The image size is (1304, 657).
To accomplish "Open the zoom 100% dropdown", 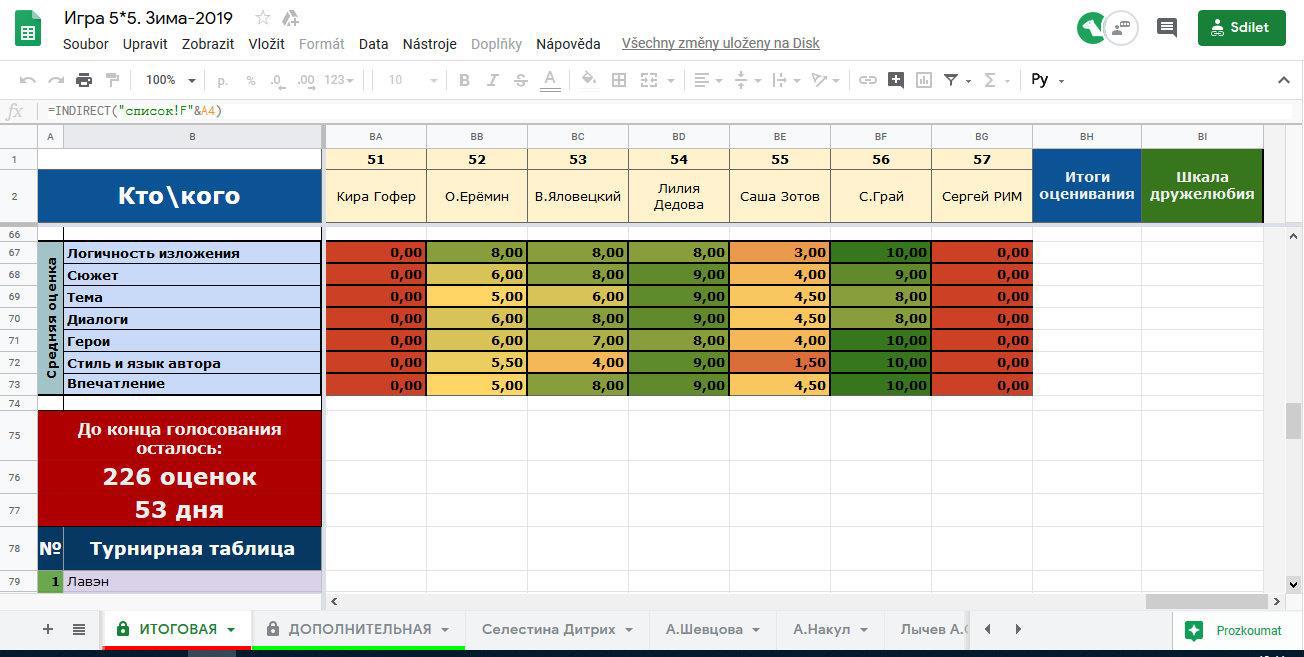I will tap(170, 80).
